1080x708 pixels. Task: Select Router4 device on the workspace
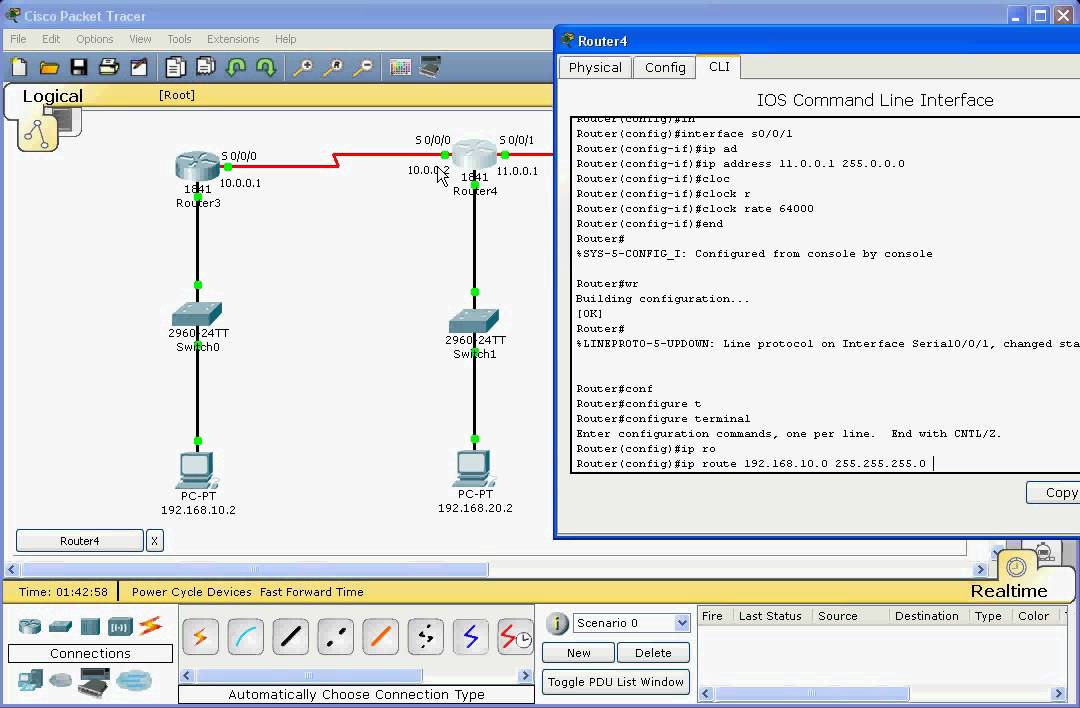point(474,154)
